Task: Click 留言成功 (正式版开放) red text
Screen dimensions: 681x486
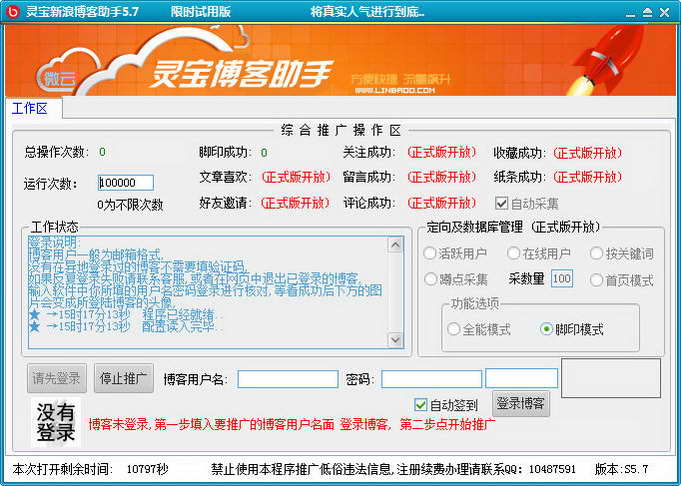Action: (442, 177)
